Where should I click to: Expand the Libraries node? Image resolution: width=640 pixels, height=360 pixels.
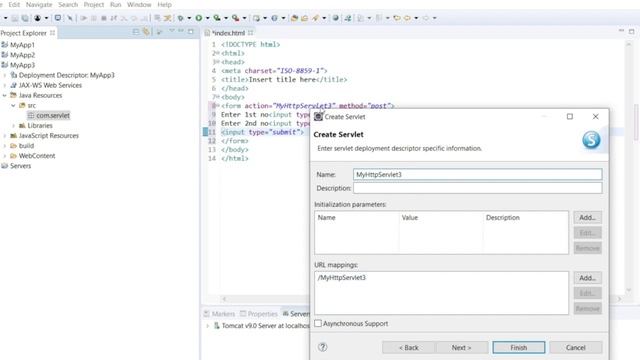tap(13, 126)
